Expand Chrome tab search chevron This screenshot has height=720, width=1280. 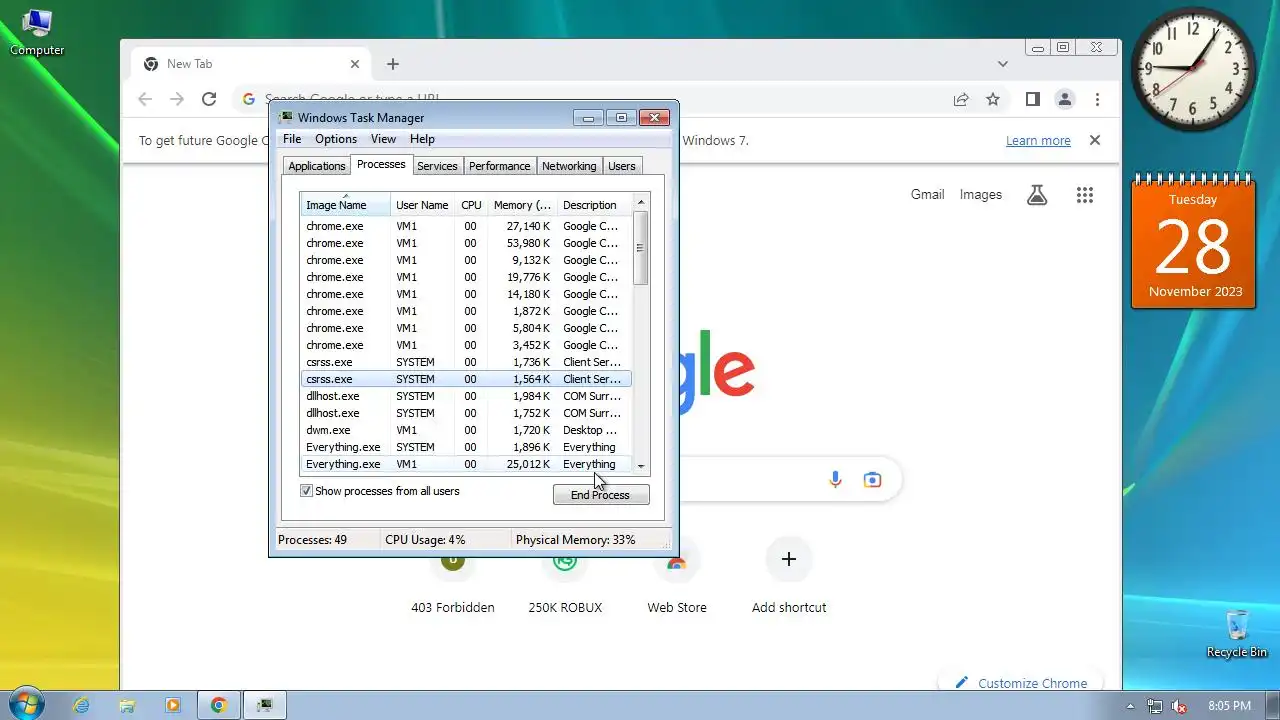[x=1003, y=64]
